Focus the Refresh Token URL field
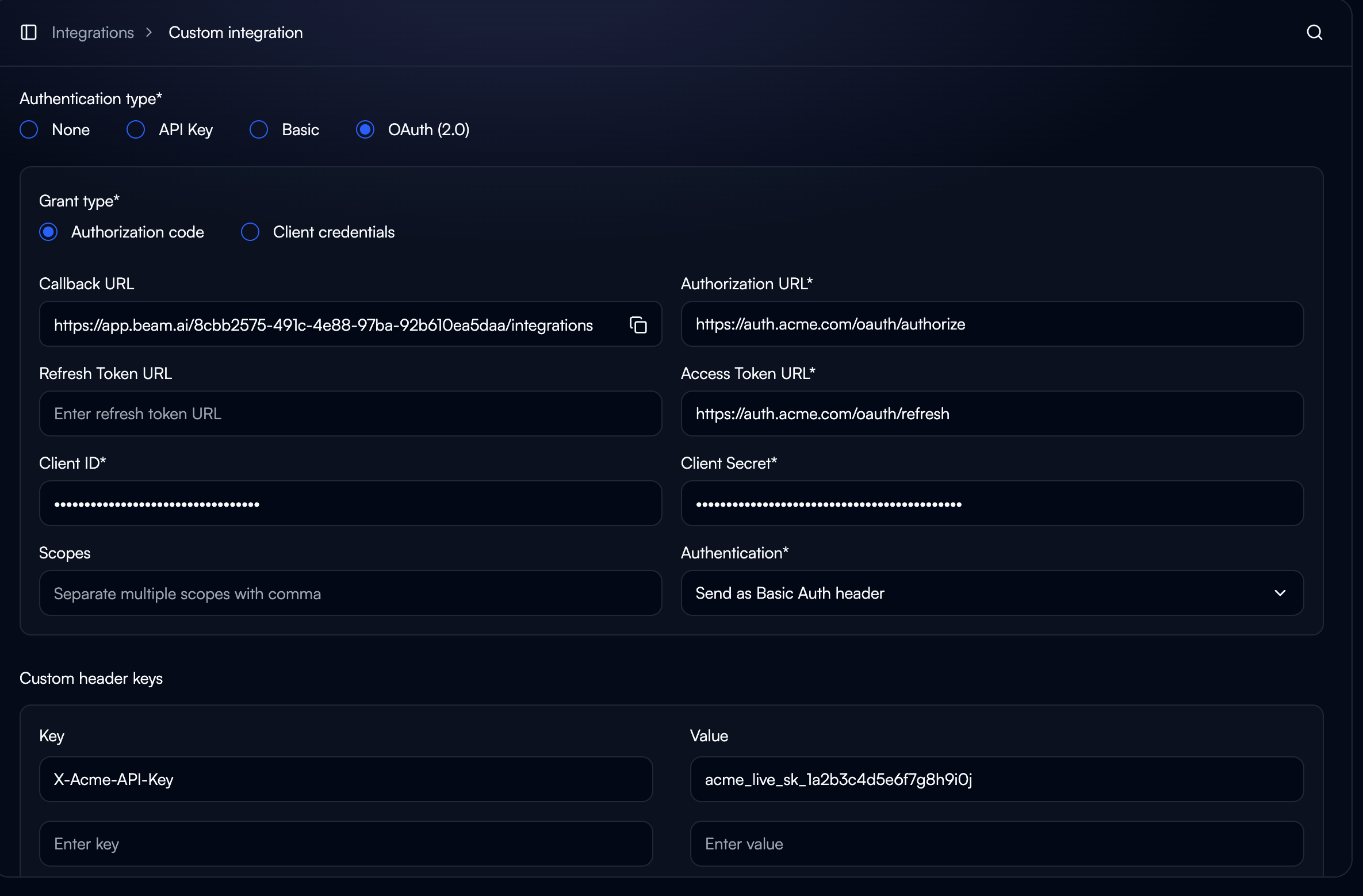The image size is (1363, 896). click(x=349, y=413)
